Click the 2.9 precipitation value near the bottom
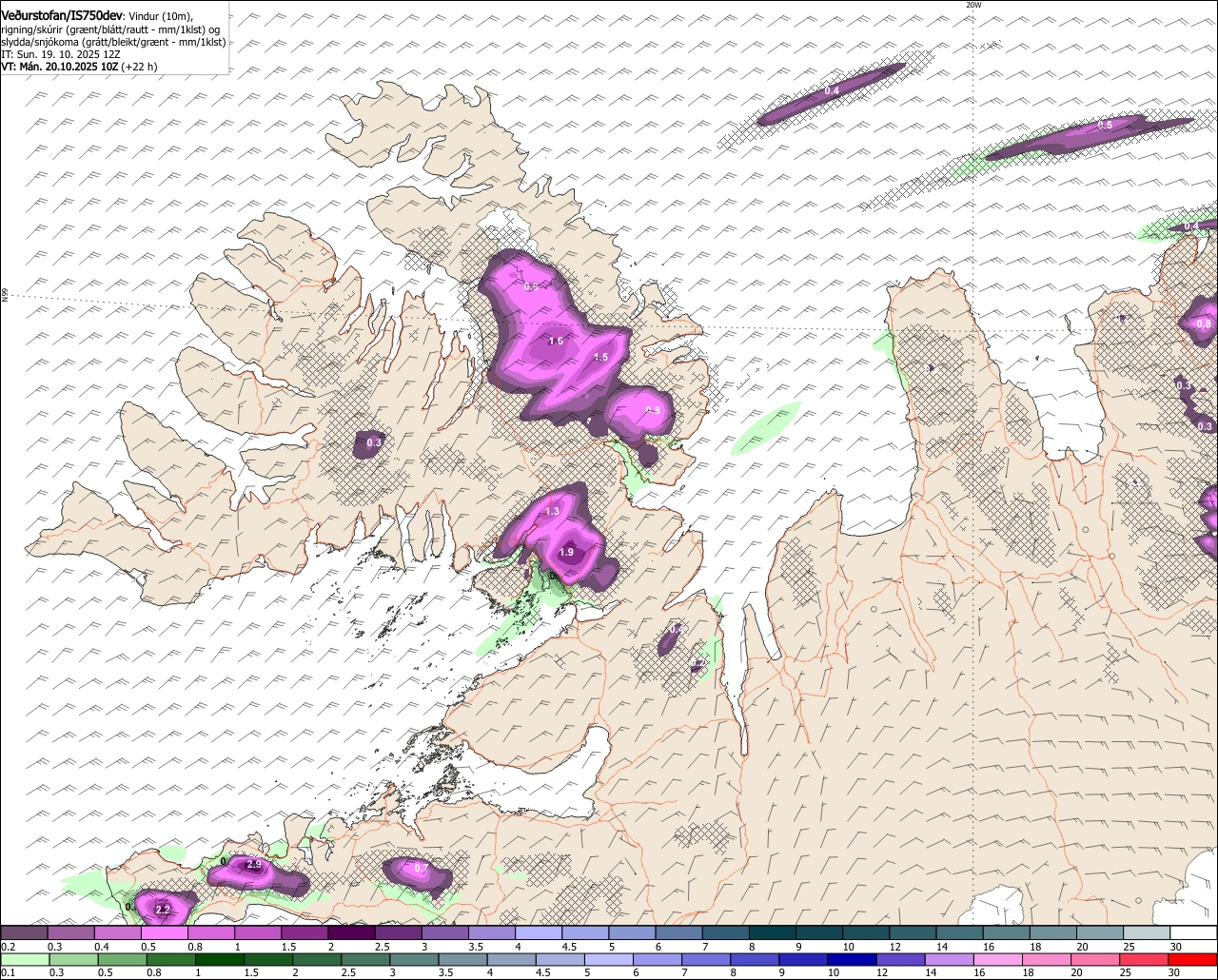The height and width of the screenshot is (980, 1218). click(254, 864)
